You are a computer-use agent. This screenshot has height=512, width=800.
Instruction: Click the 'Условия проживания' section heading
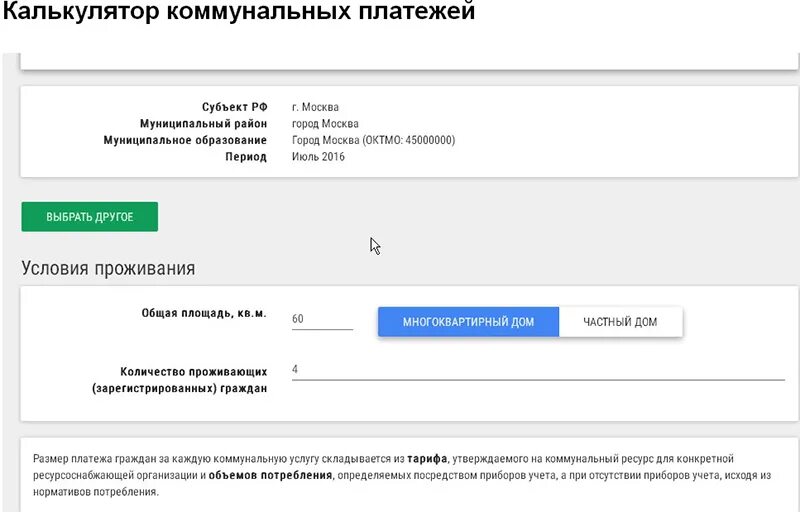point(108,268)
